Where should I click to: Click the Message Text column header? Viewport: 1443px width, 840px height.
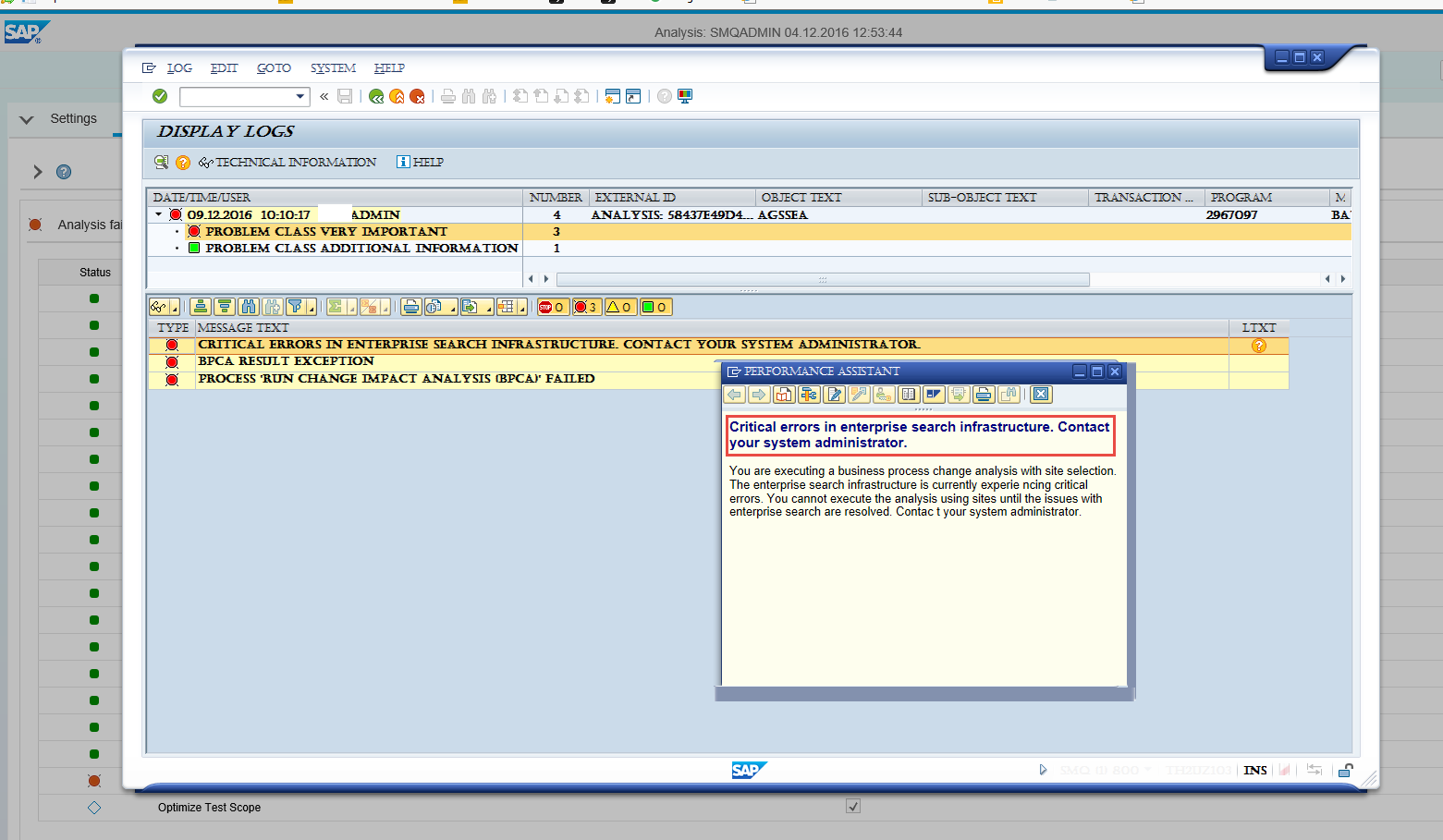pyautogui.click(x=712, y=328)
